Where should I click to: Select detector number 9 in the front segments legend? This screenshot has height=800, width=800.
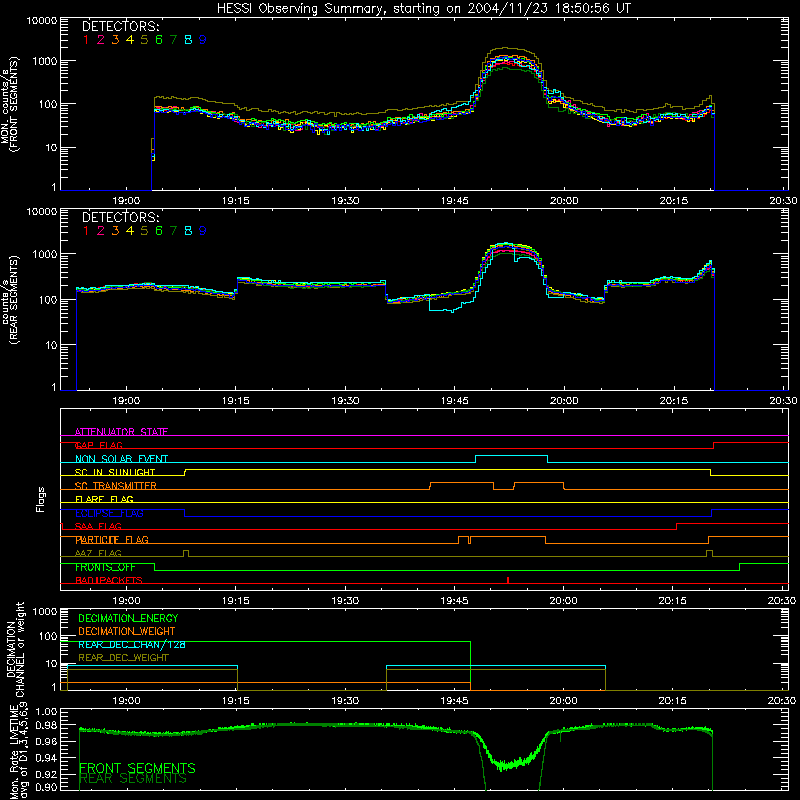click(x=203, y=40)
